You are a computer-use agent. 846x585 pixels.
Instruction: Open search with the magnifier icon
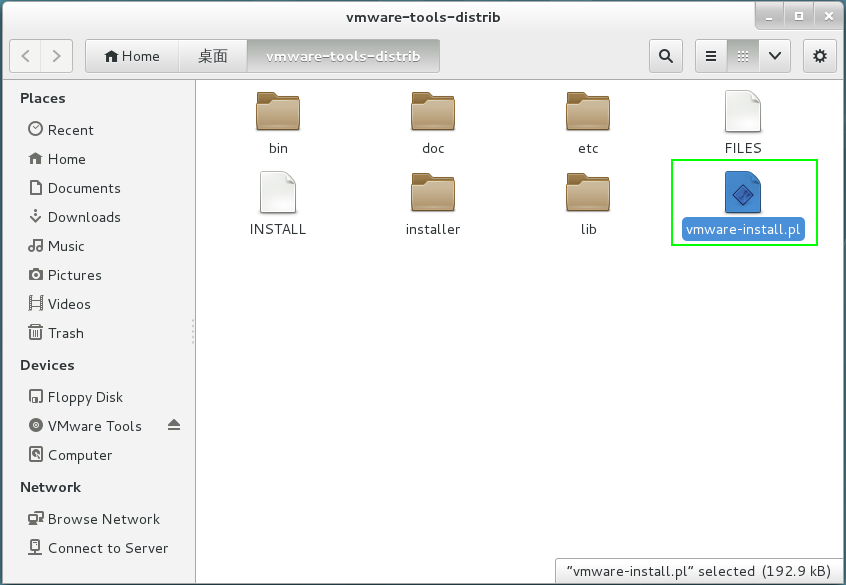click(666, 56)
